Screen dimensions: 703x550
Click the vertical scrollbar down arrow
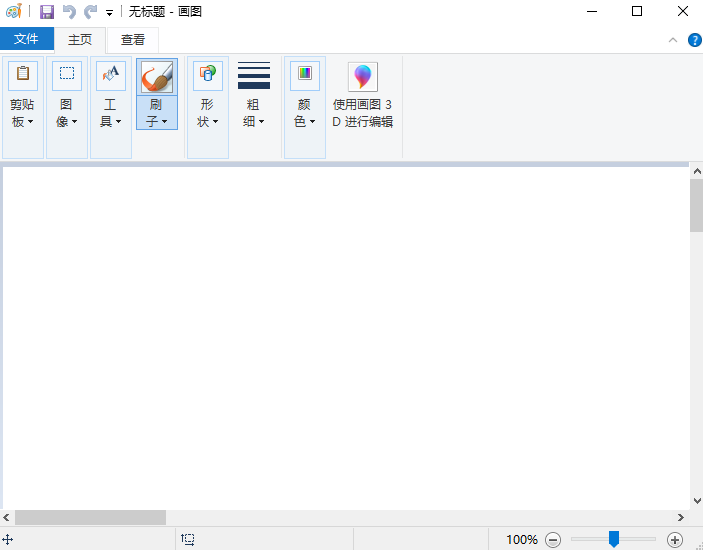(x=697, y=501)
